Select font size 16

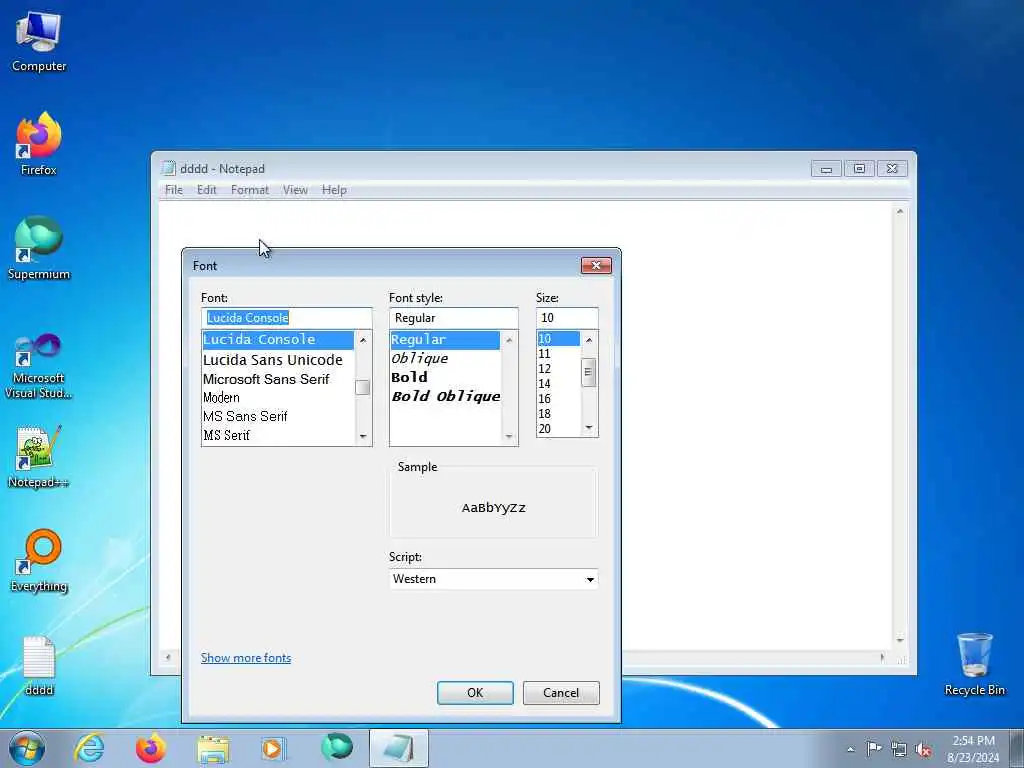pos(558,399)
